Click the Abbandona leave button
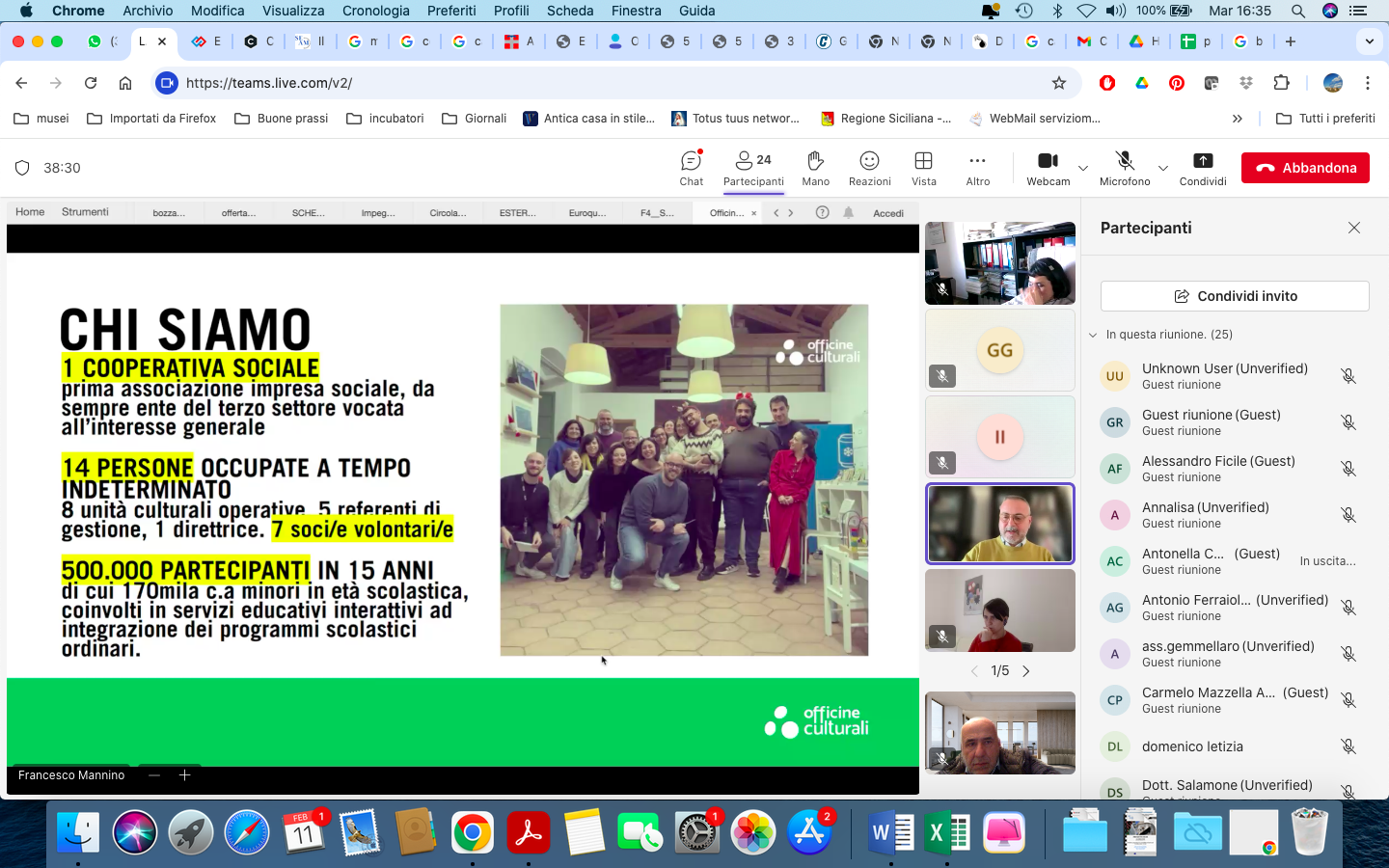 [1305, 168]
